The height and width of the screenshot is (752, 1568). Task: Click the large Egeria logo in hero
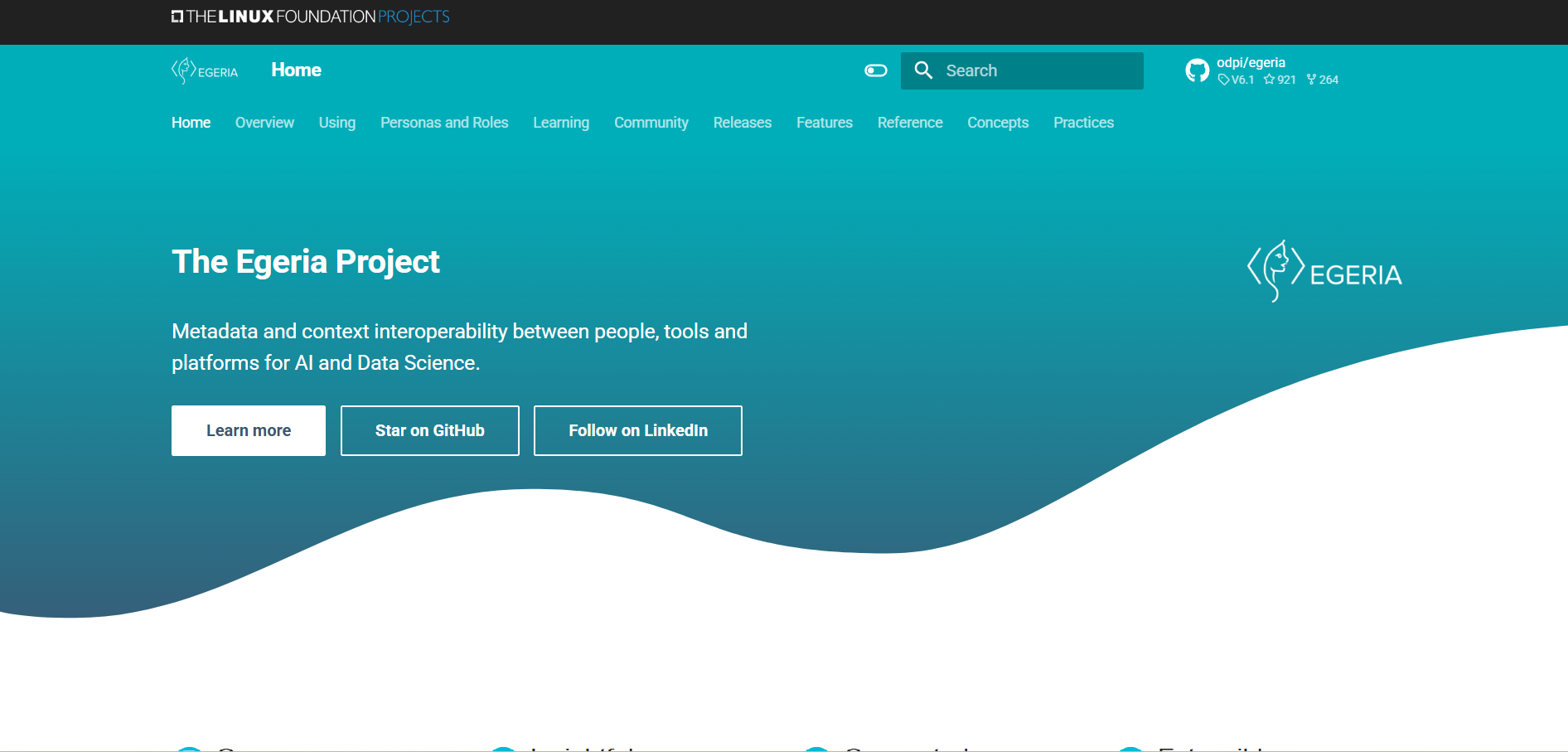point(1324,272)
